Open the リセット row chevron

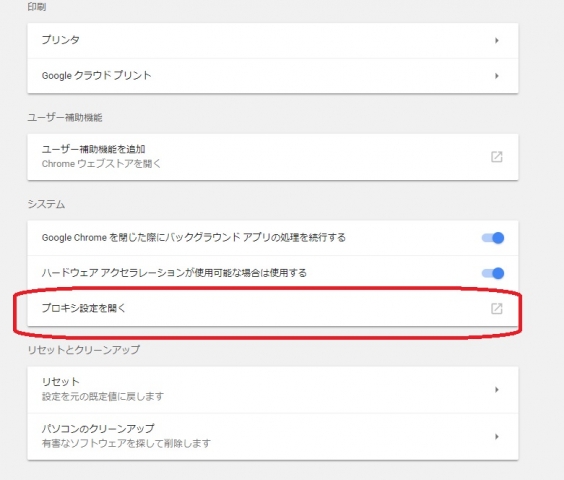coord(497,390)
